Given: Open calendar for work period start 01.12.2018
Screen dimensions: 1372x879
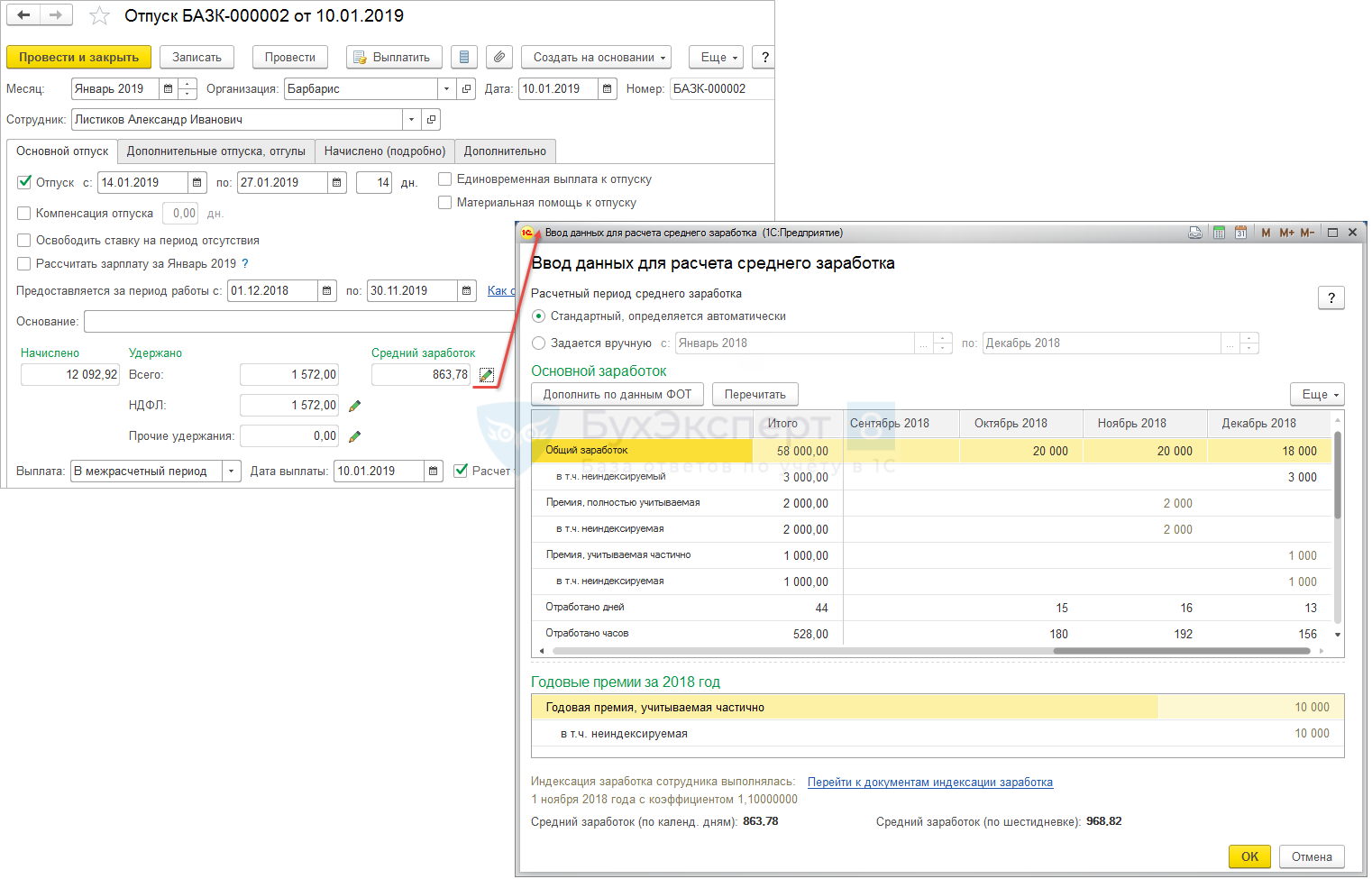Looking at the screenshot, I should [327, 290].
